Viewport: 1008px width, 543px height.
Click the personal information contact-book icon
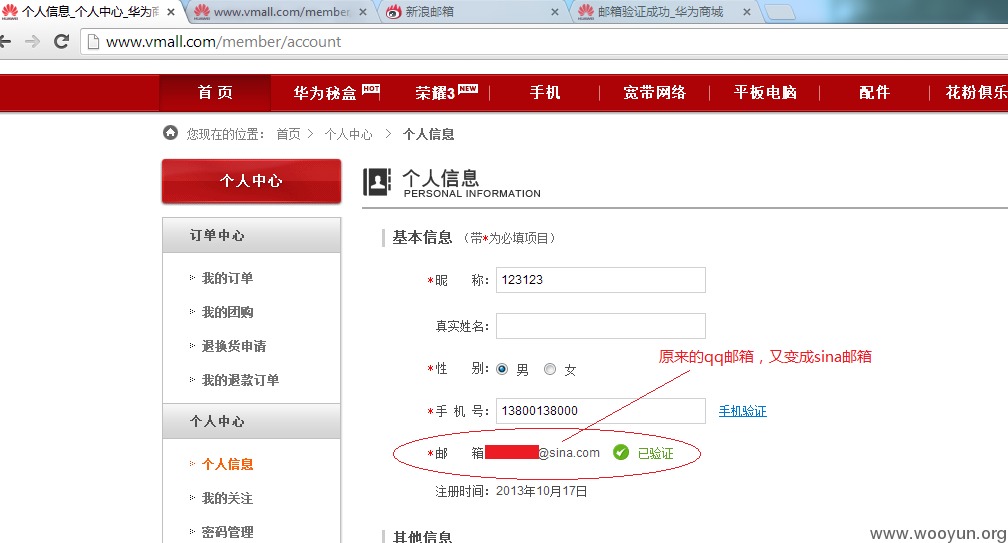pos(377,182)
